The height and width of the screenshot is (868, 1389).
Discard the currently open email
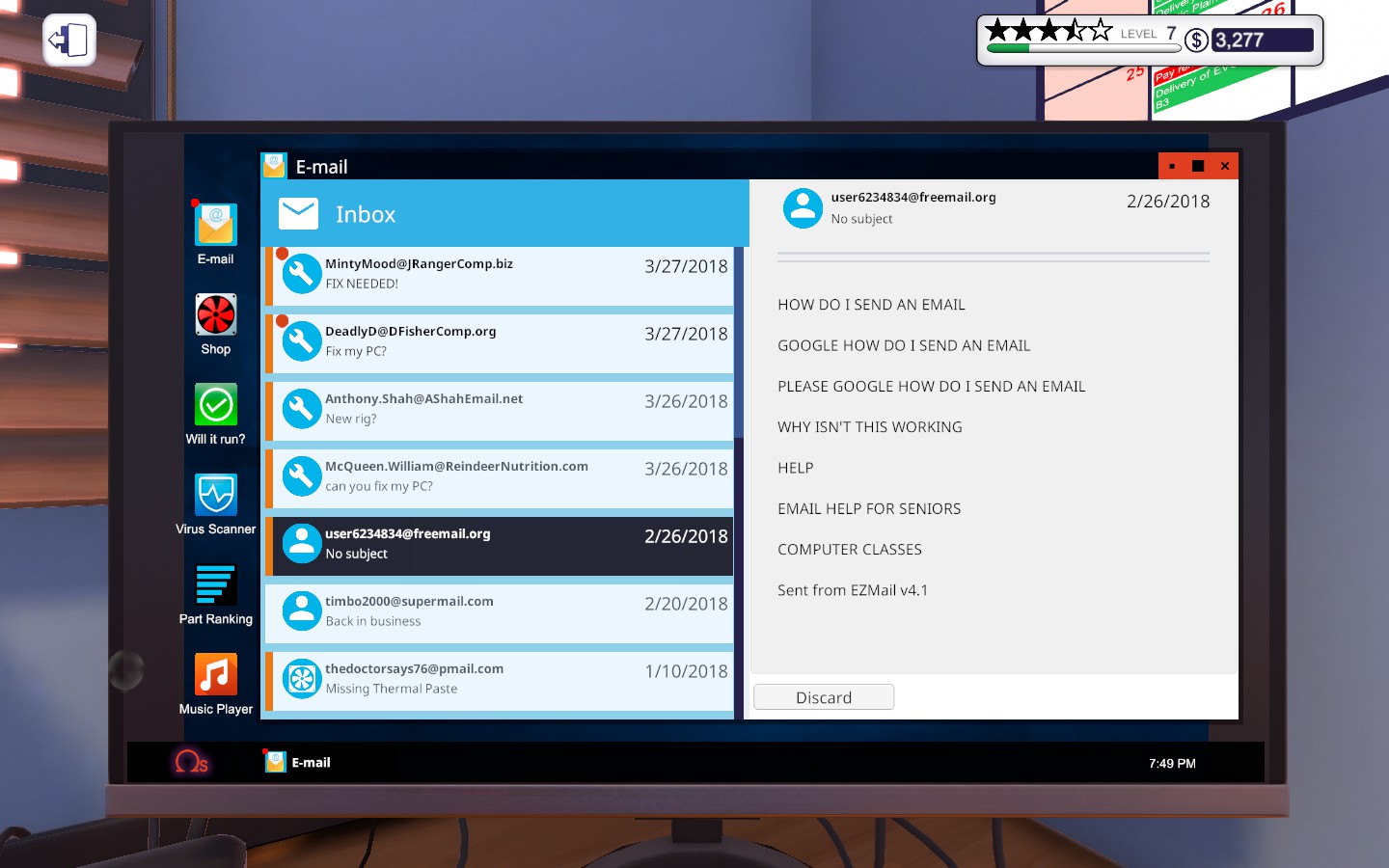pos(823,697)
